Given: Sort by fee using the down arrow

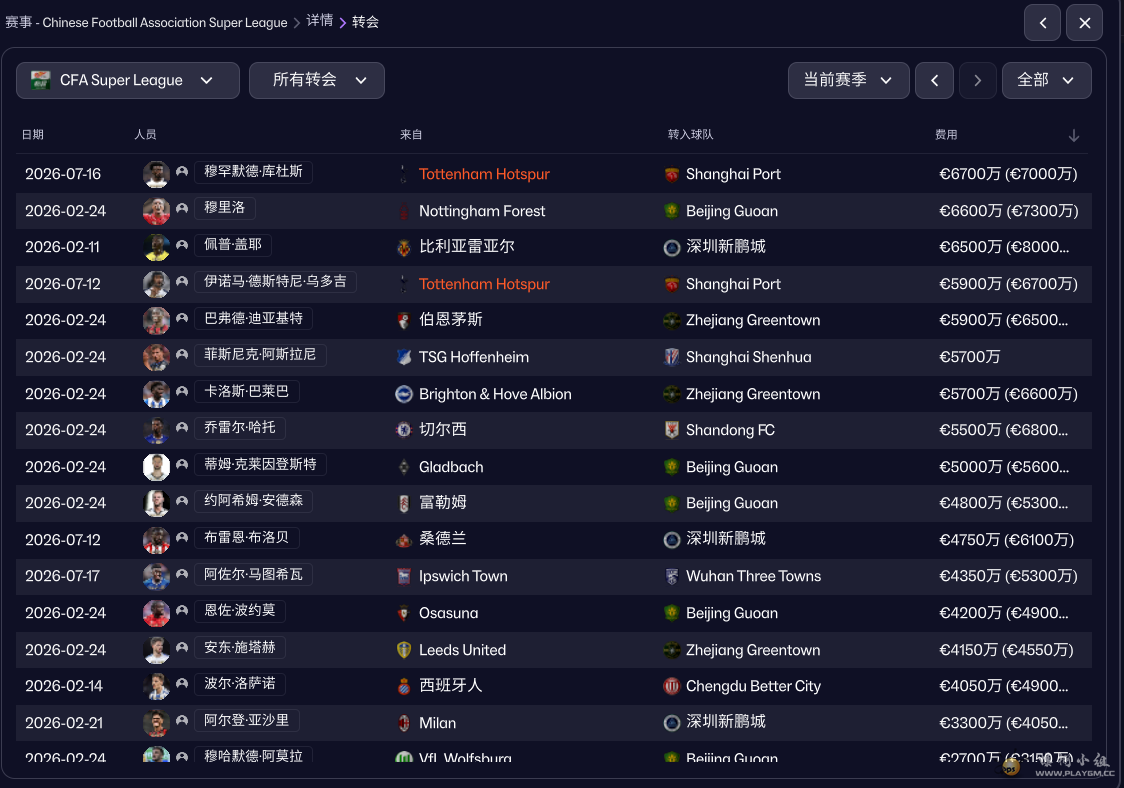Looking at the screenshot, I should (x=1074, y=135).
